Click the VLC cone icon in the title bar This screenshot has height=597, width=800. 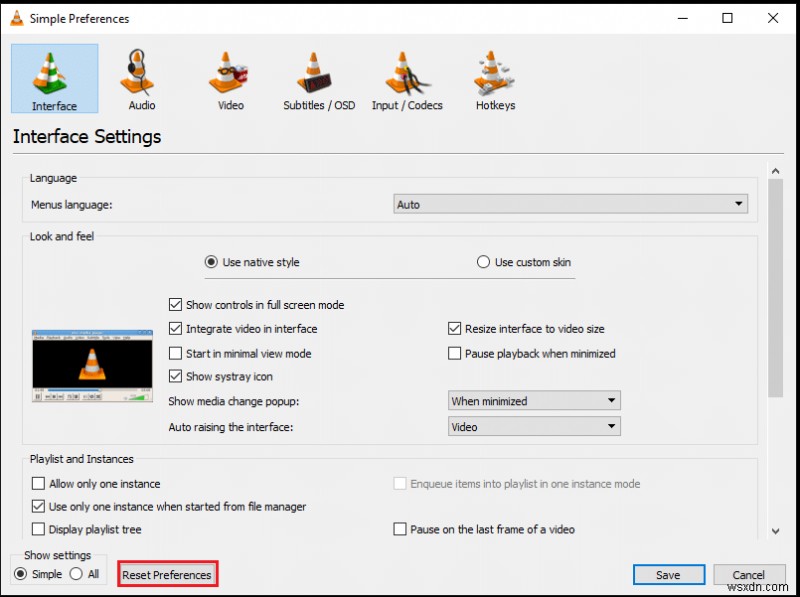click(17, 18)
